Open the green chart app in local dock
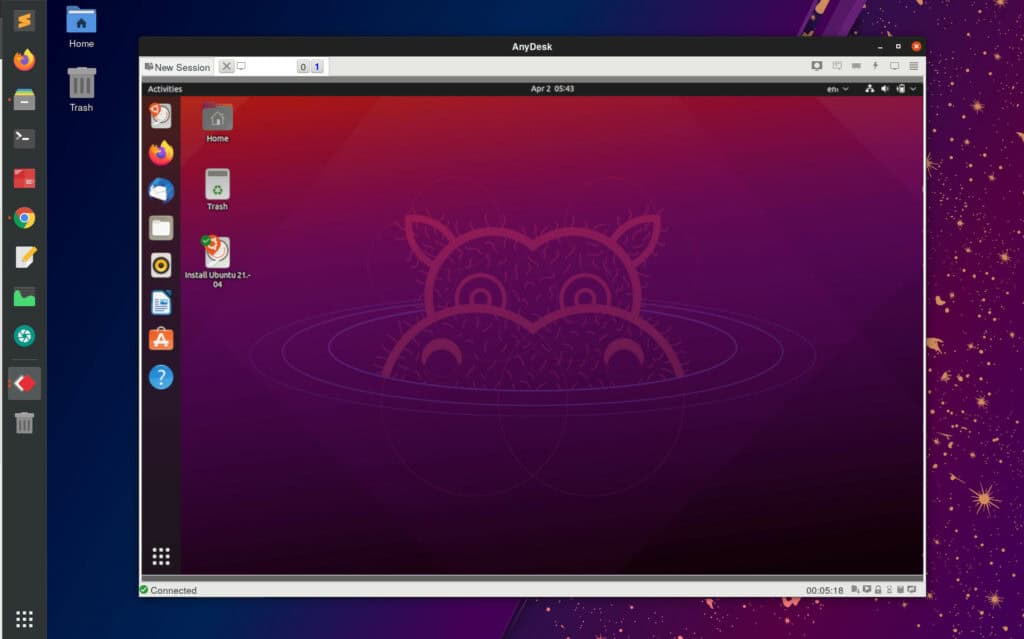The image size is (1024, 639). [24, 297]
